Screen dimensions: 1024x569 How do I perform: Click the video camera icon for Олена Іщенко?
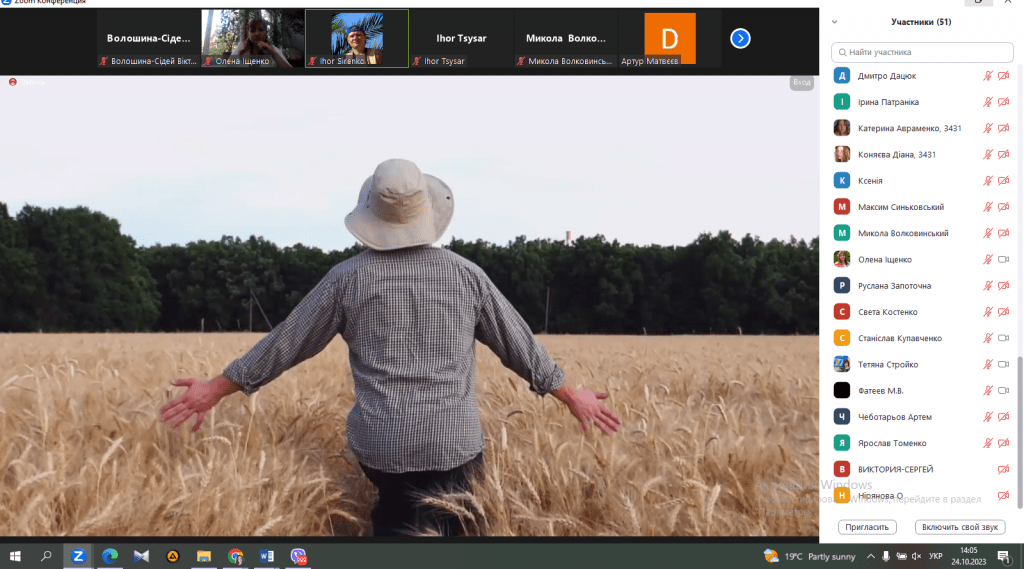click(x=1003, y=260)
